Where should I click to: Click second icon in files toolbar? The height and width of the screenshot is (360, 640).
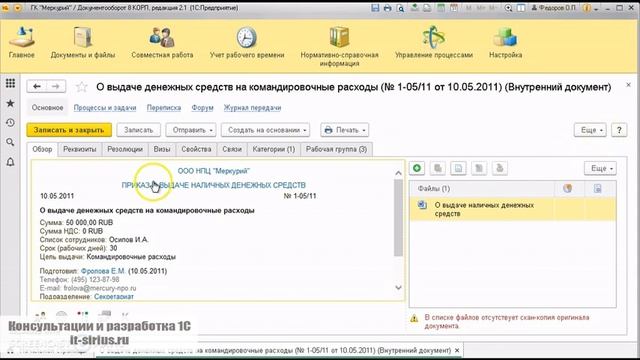[438, 168]
